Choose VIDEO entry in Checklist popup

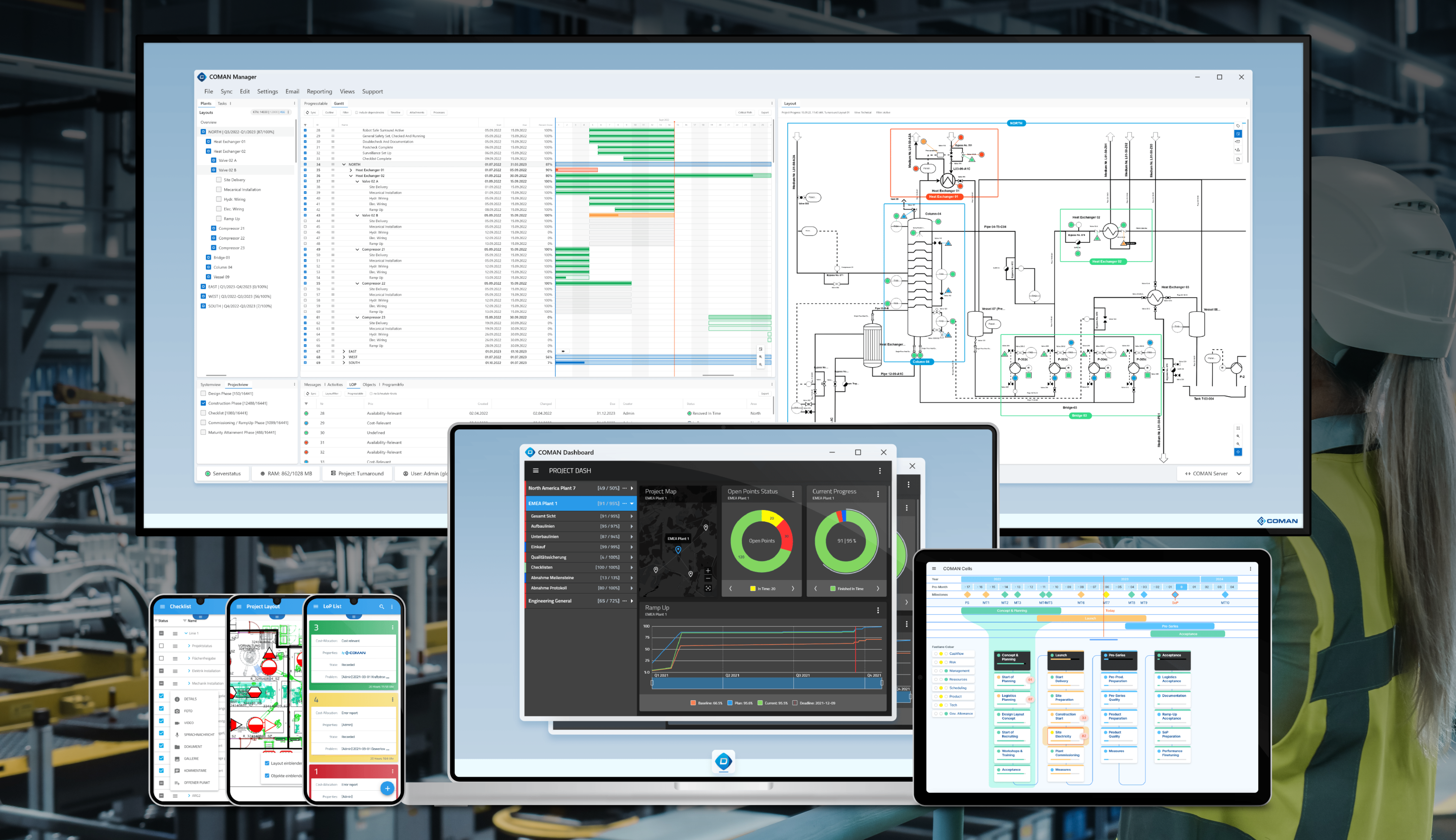[184, 722]
